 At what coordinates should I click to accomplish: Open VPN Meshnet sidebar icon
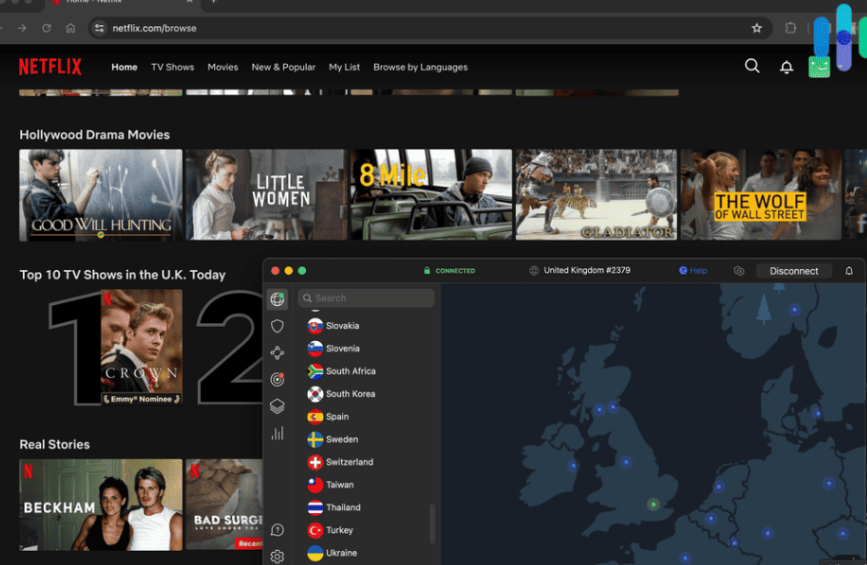point(277,353)
